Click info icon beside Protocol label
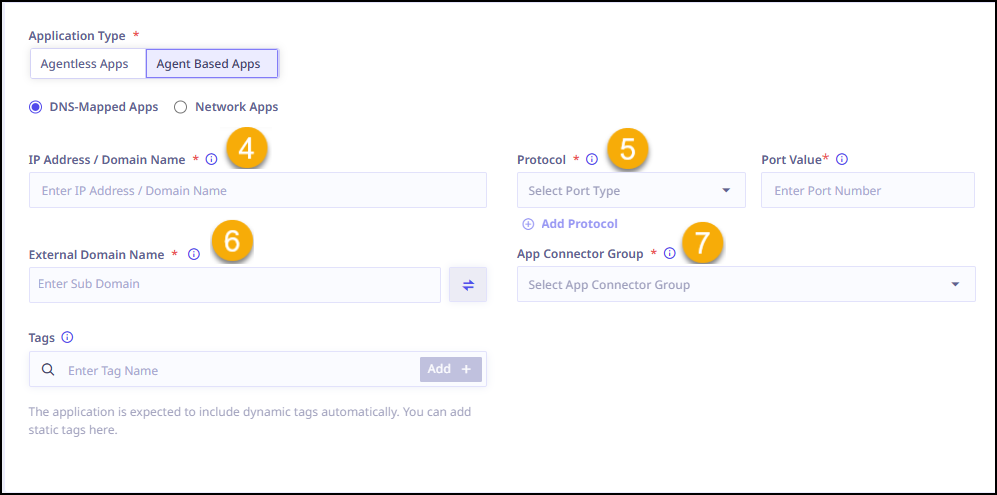997x495 pixels. [x=592, y=159]
